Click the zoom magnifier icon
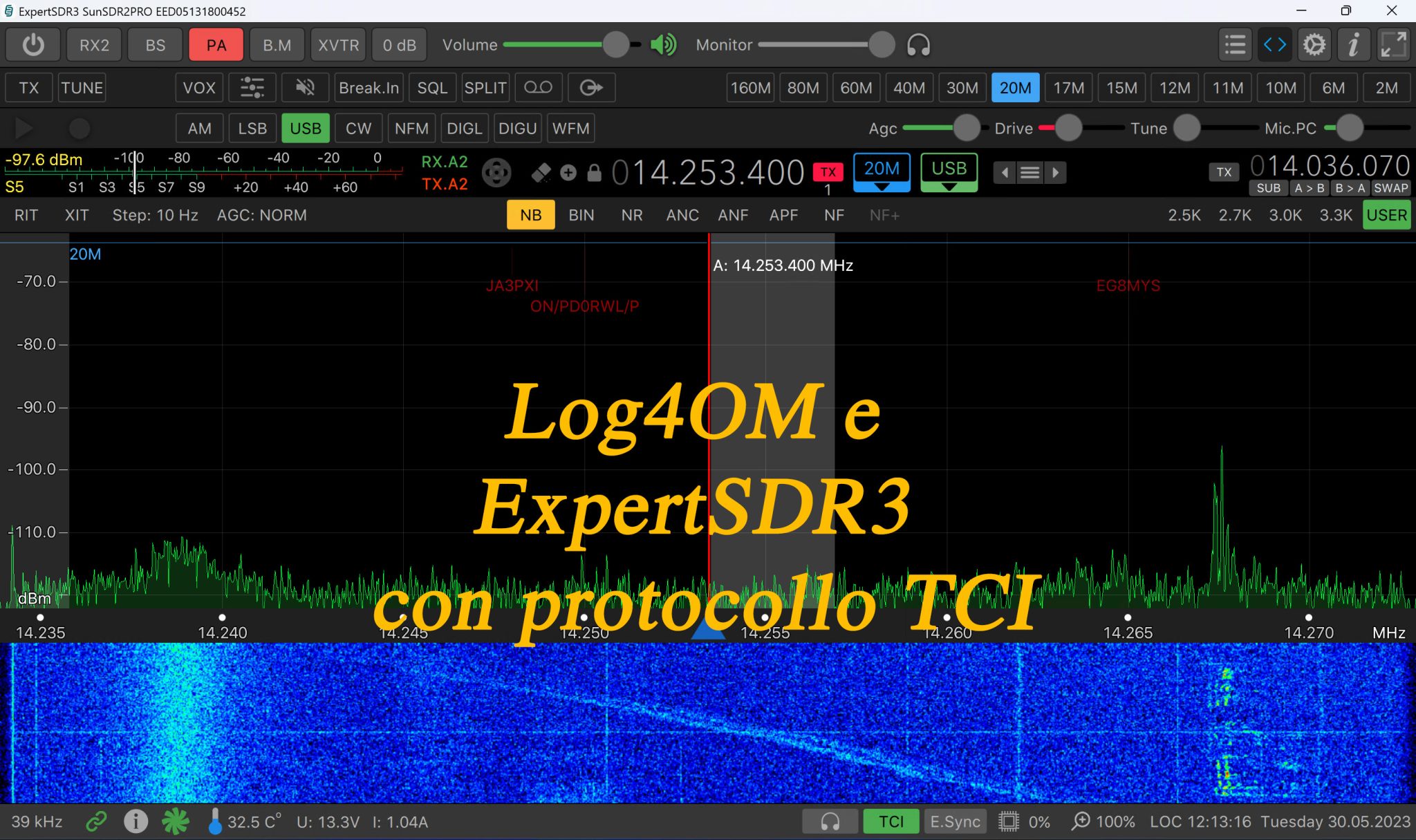Screen dimensions: 1416x840 coord(1081,821)
